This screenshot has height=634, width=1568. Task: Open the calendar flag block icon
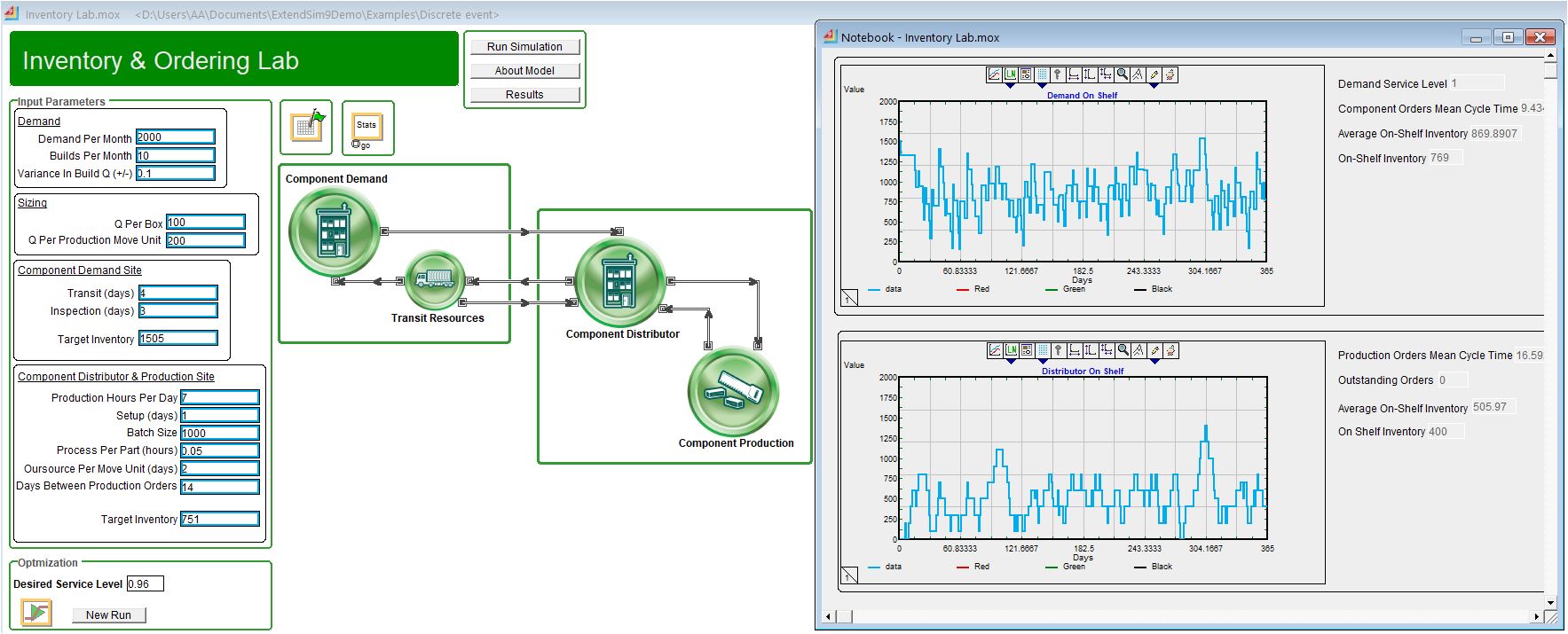coord(306,126)
